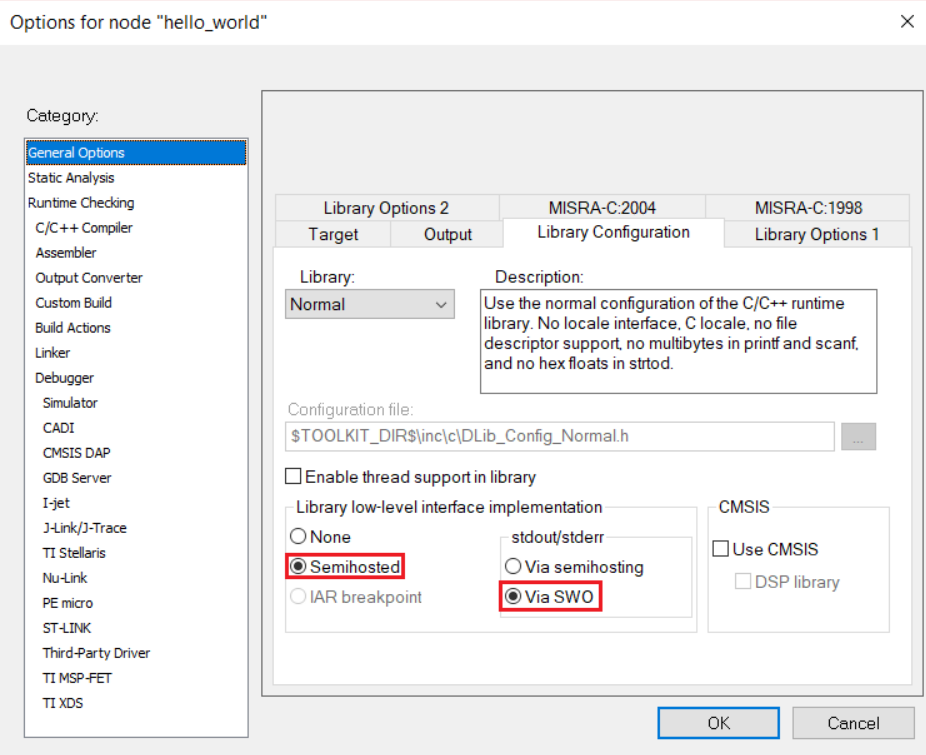Image resolution: width=926 pixels, height=755 pixels.
Task: Cancel the options dialog
Action: (853, 723)
